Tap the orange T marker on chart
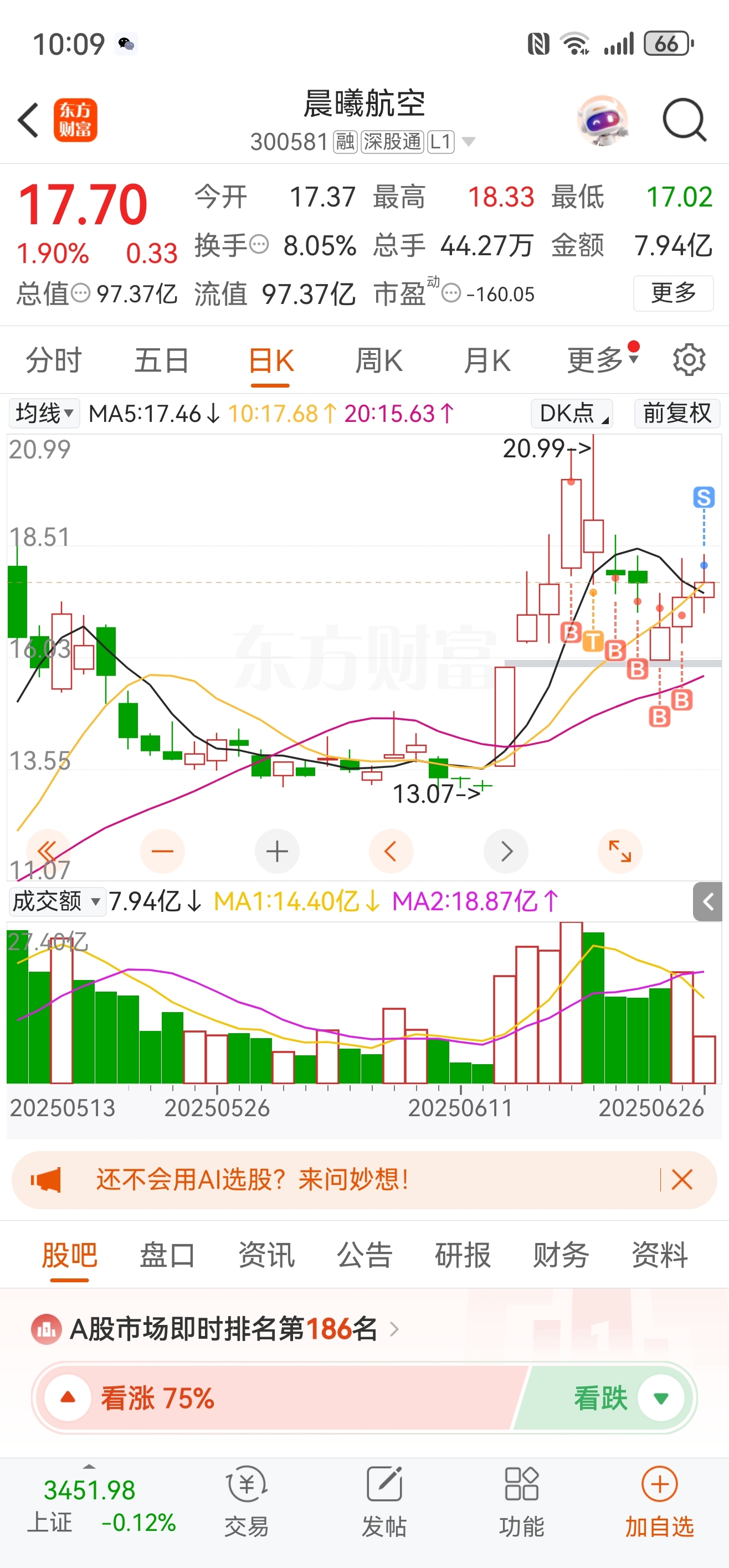 (593, 641)
